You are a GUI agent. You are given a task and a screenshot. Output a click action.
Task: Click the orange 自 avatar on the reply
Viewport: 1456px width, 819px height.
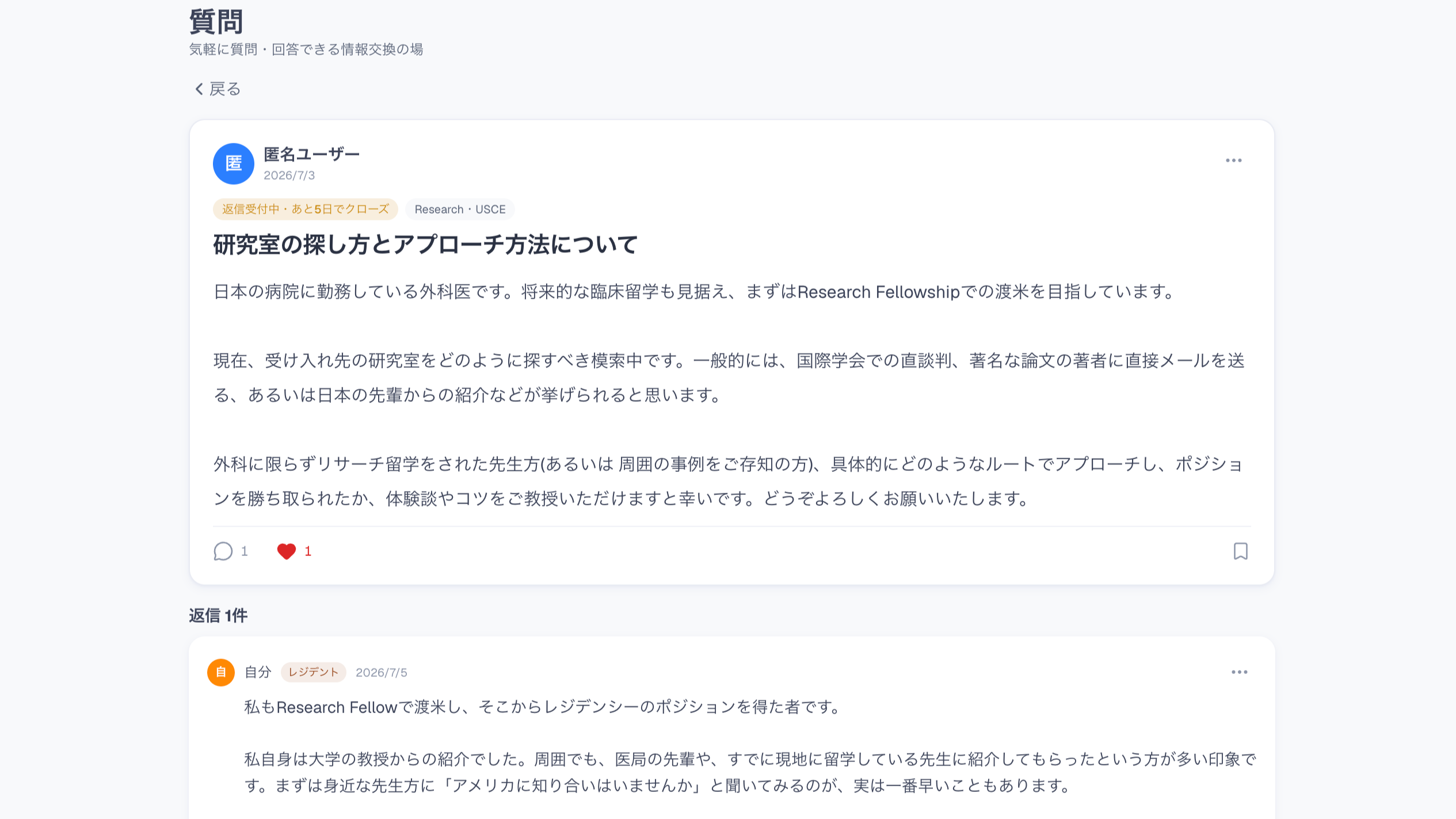(x=221, y=672)
